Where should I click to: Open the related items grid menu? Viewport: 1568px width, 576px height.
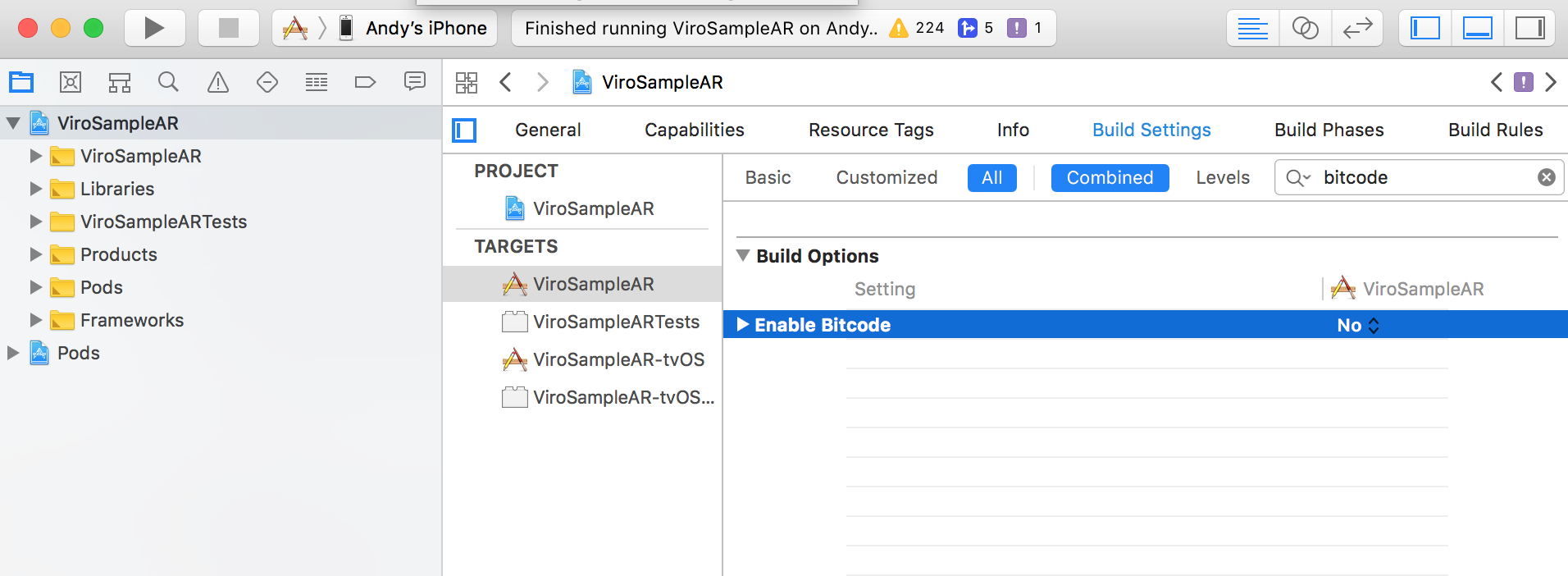tap(467, 82)
